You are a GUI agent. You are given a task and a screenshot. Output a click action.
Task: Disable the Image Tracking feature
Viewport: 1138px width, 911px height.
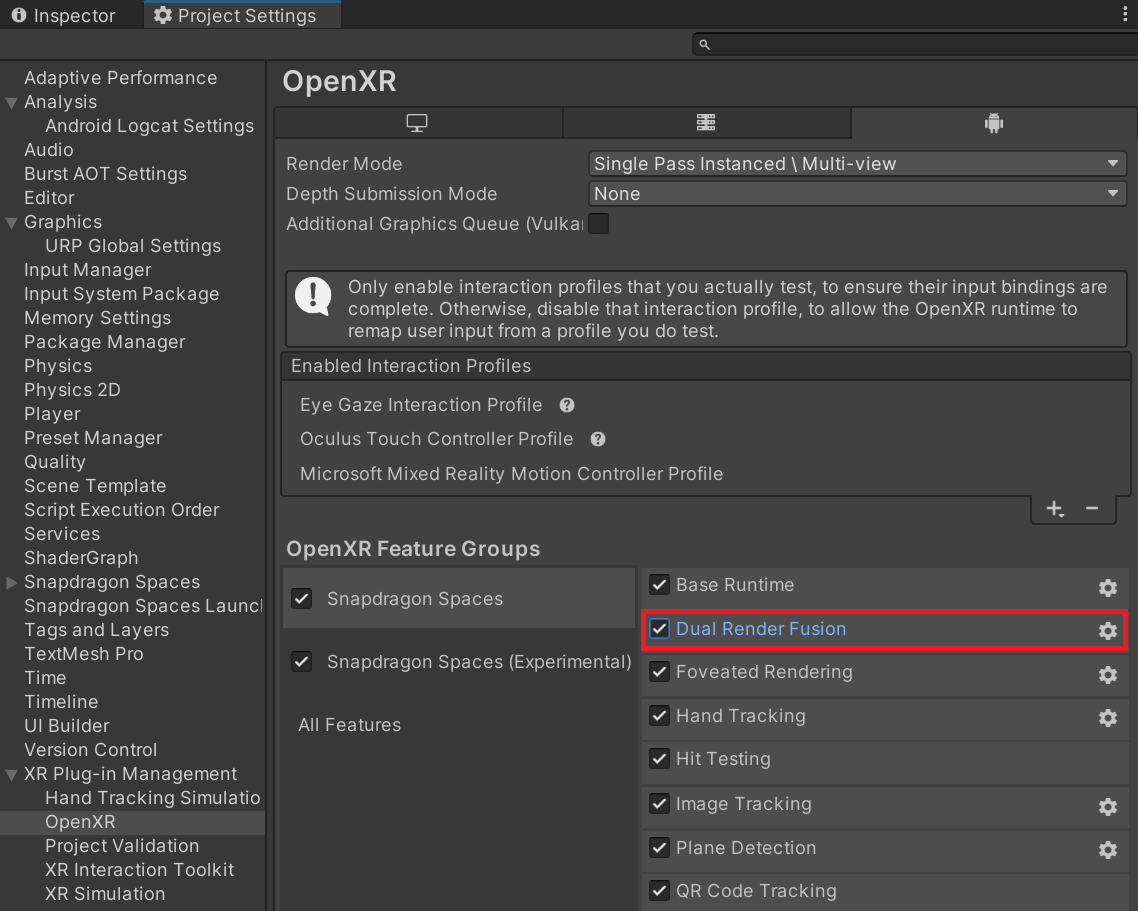point(659,804)
